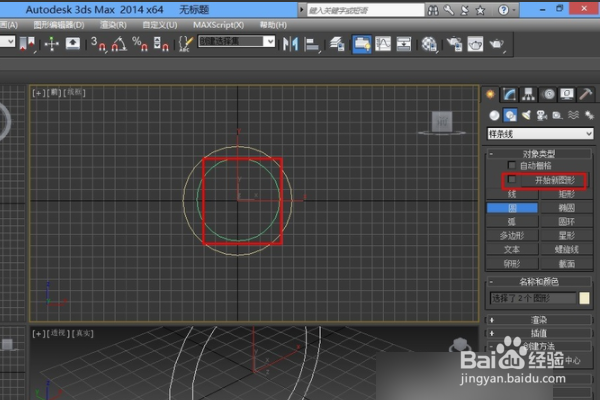Click the Use Pivot Point Center tool
Viewport: 600px width, 400px height.
point(26,44)
